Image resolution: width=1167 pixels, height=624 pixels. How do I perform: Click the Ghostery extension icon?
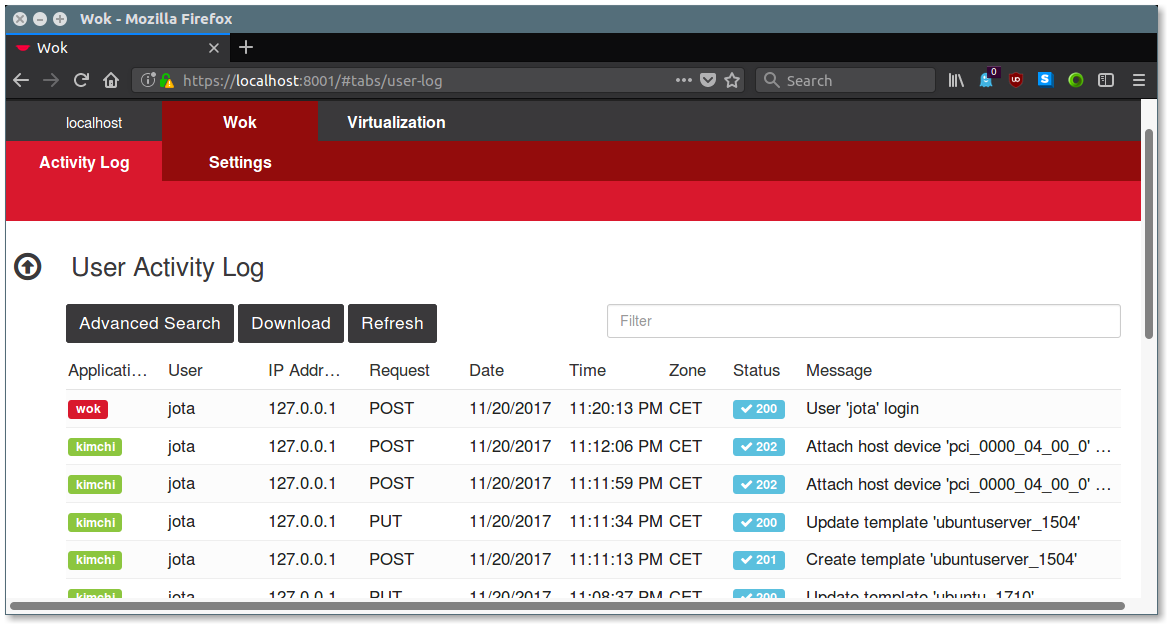[x=987, y=79]
